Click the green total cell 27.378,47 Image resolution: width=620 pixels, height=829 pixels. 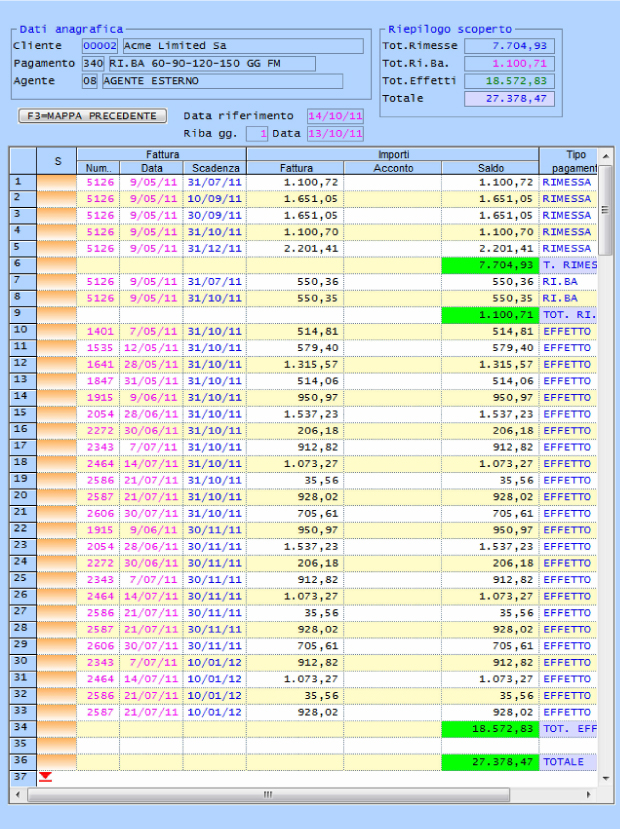point(490,762)
